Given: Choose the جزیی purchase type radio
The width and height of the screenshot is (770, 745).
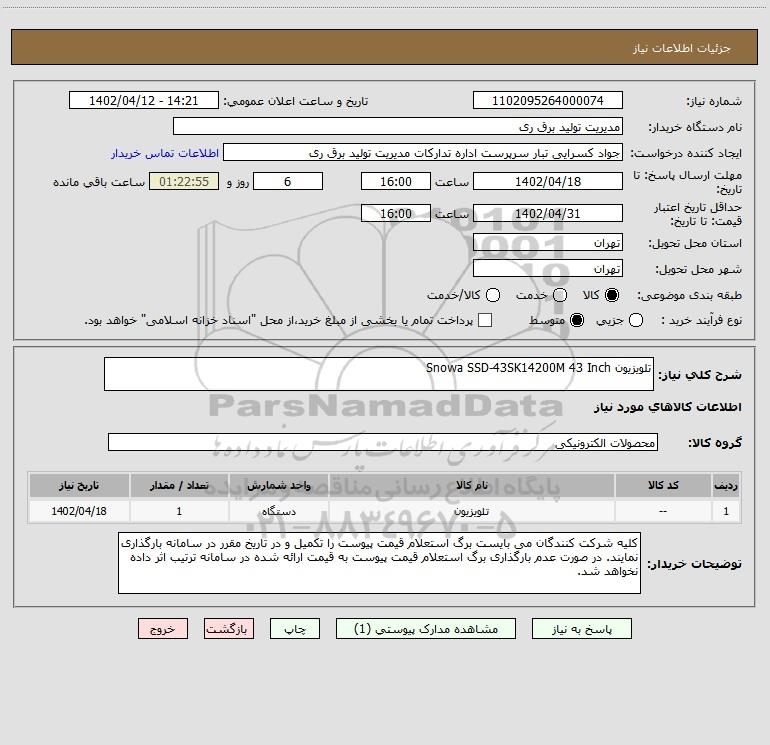Looking at the screenshot, I should (636, 320).
